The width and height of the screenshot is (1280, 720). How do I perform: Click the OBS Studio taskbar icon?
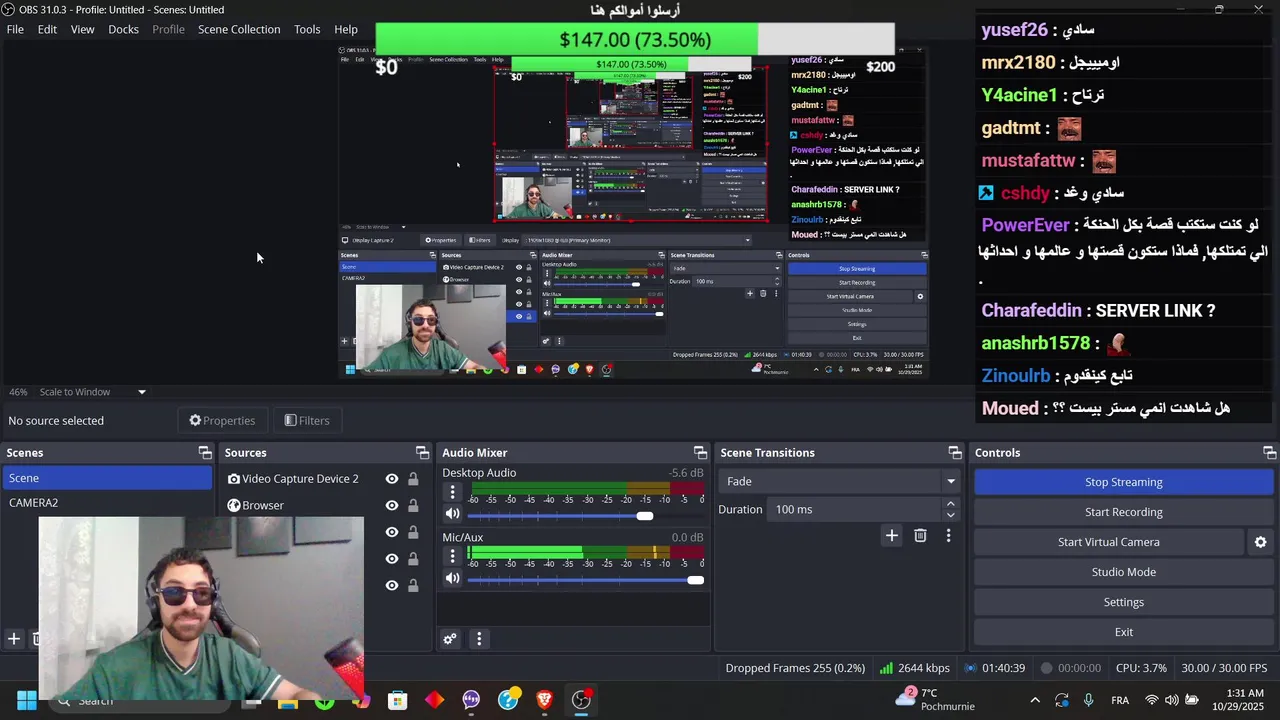pos(581,700)
